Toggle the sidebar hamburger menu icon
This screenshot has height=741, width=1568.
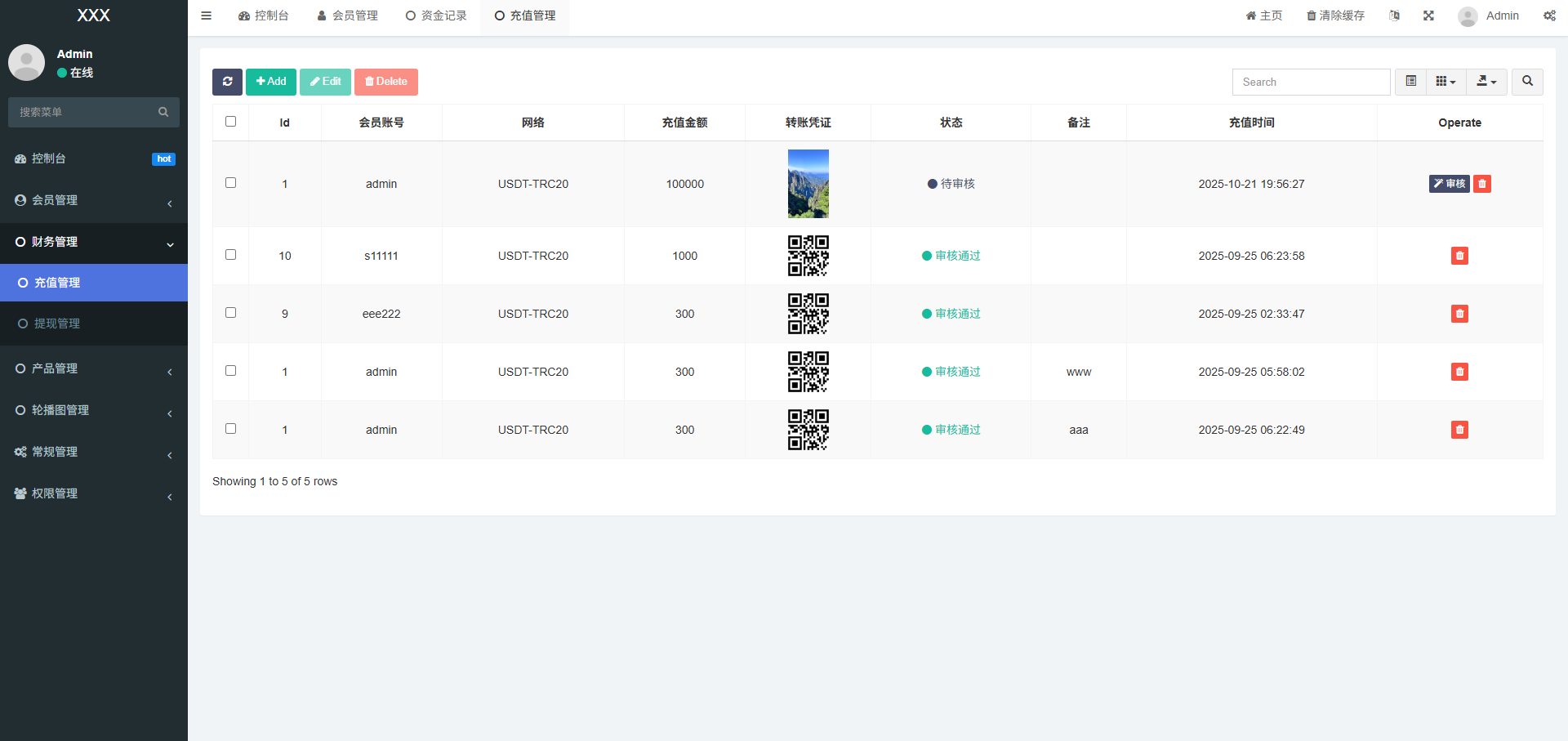(x=207, y=16)
